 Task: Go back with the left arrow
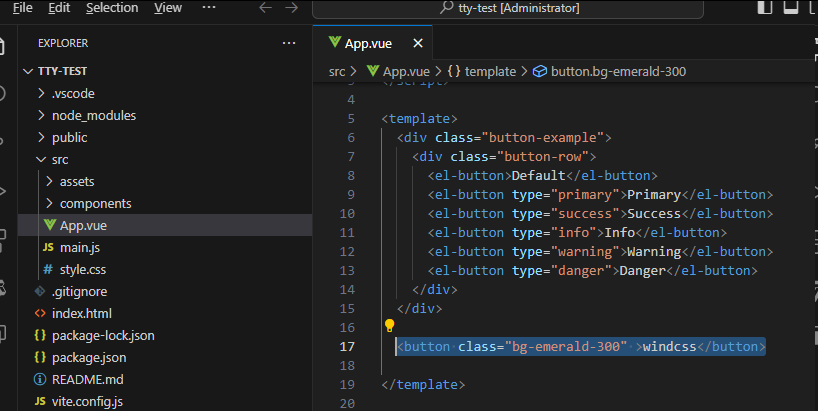point(266,8)
